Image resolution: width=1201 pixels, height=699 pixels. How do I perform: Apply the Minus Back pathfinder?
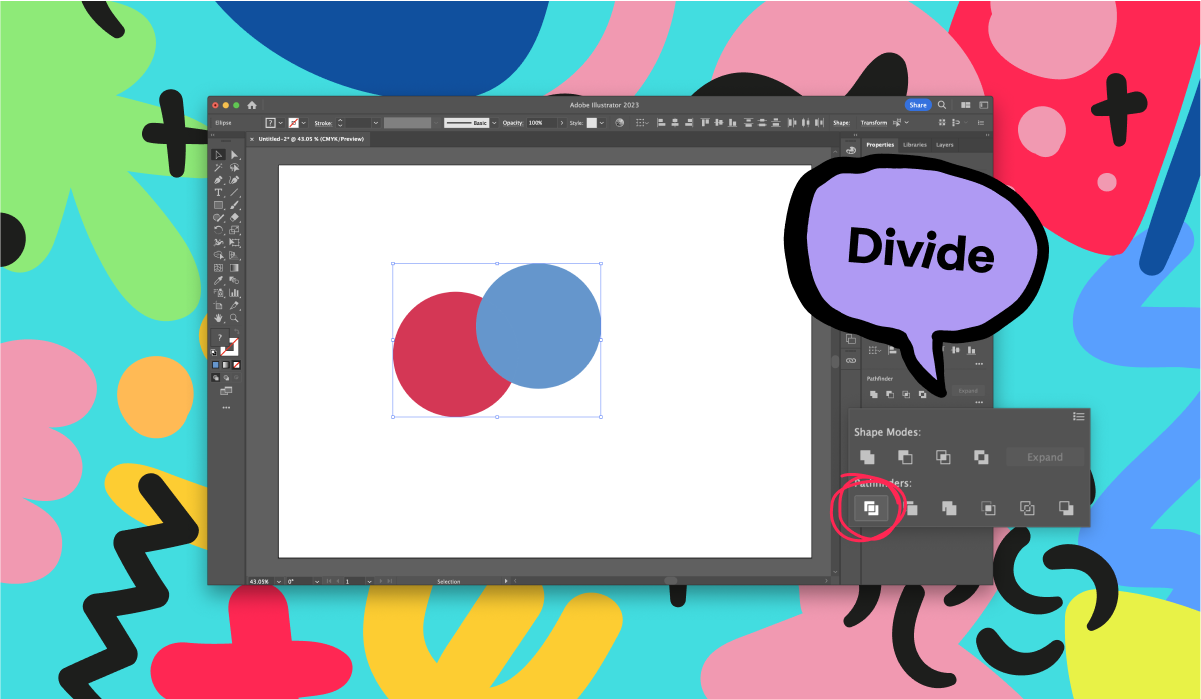[x=1066, y=508]
